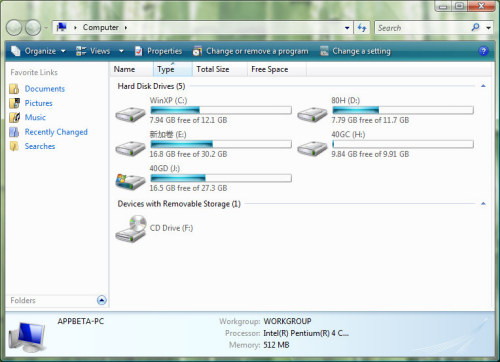Click inside the Search input field
Viewport: 500px width, 362px height.
coord(422,28)
